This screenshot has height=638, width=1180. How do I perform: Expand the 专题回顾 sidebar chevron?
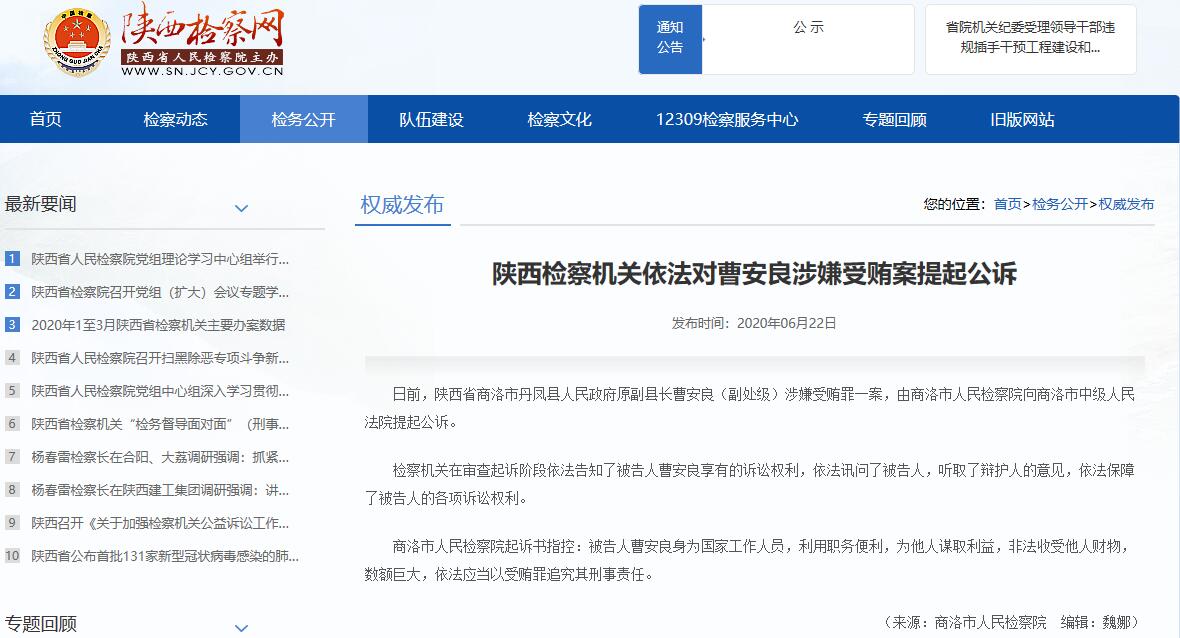click(x=241, y=627)
